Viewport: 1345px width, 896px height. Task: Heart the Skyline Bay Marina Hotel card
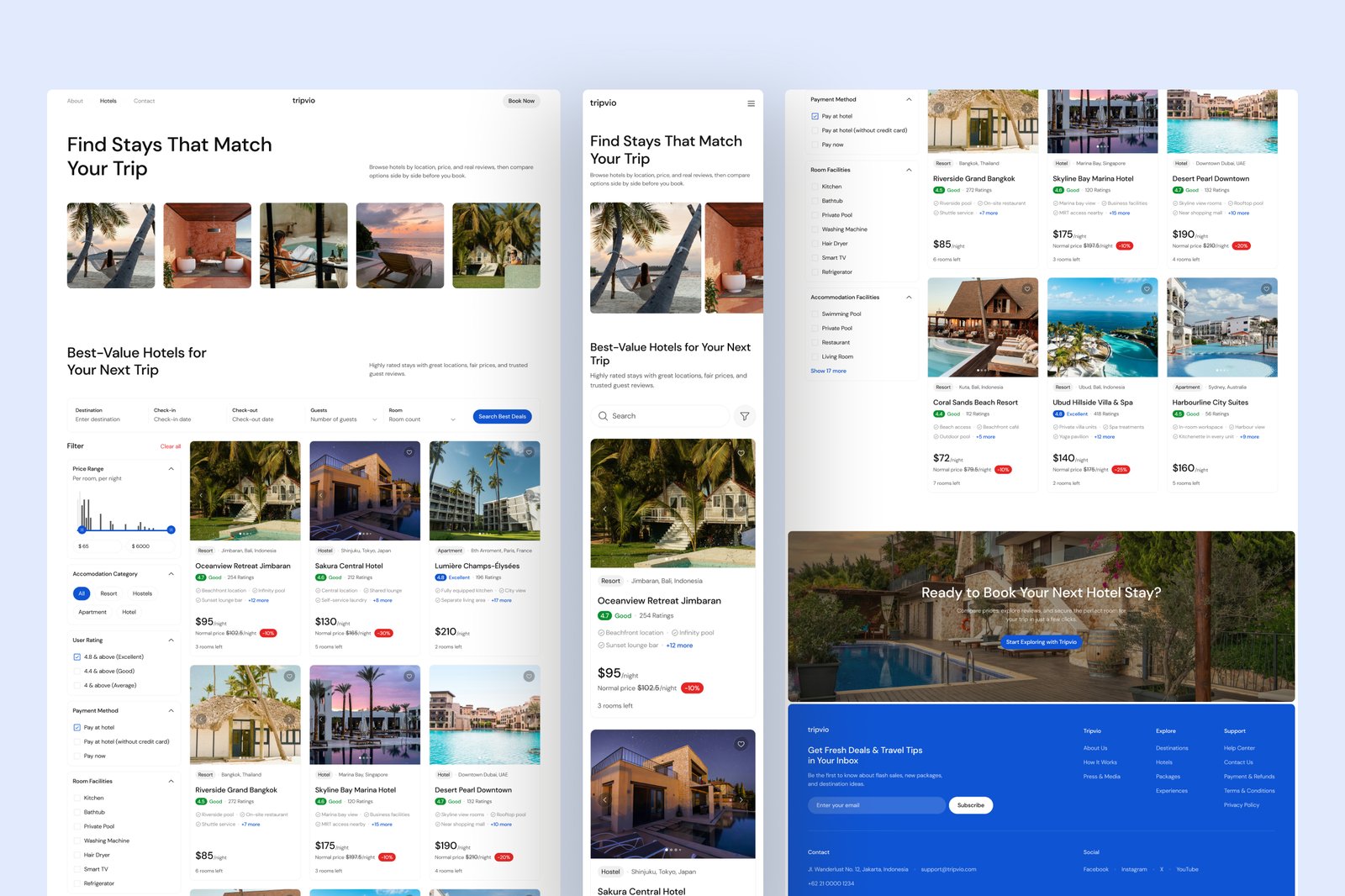pyautogui.click(x=408, y=677)
